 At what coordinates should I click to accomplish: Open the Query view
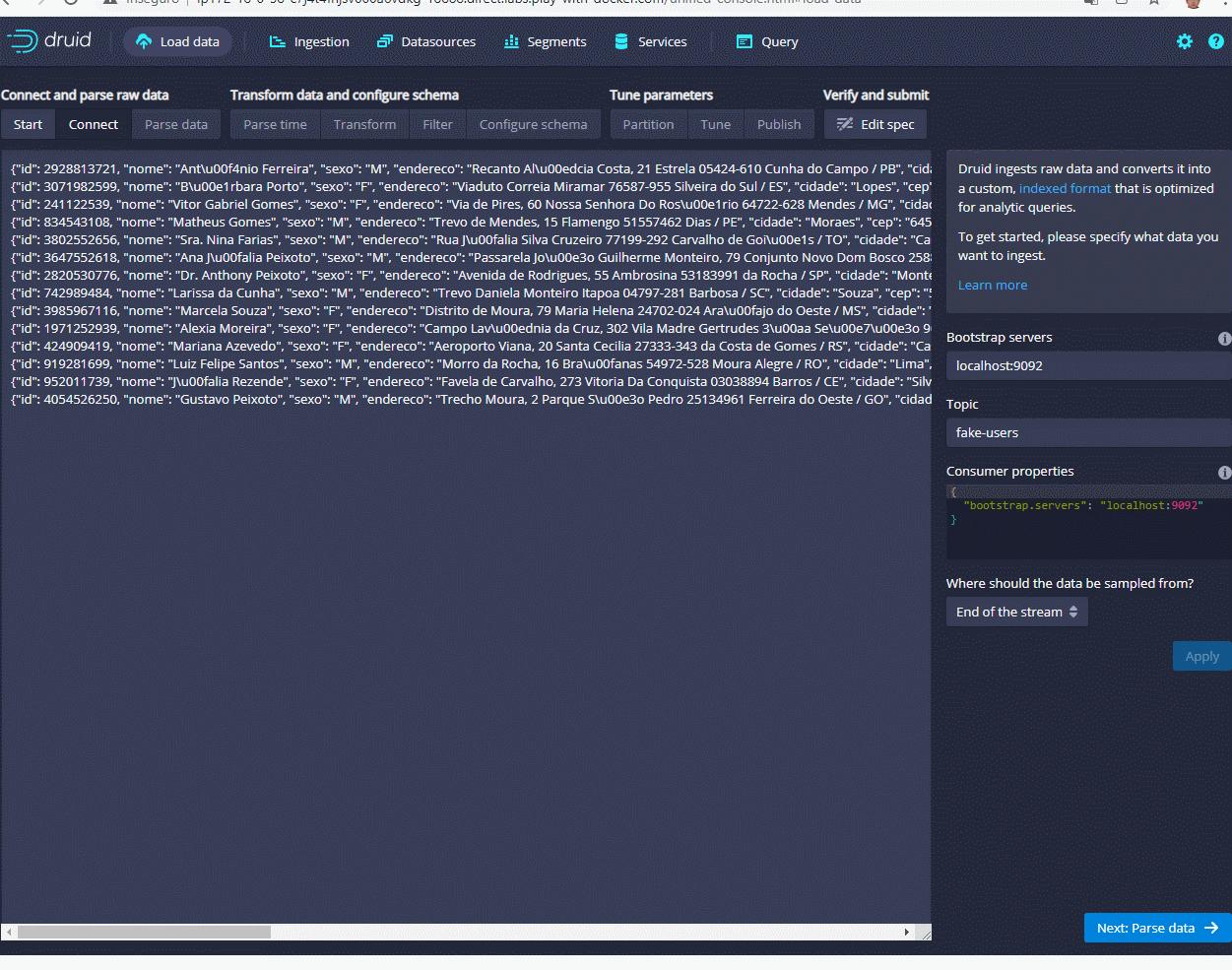(x=766, y=41)
